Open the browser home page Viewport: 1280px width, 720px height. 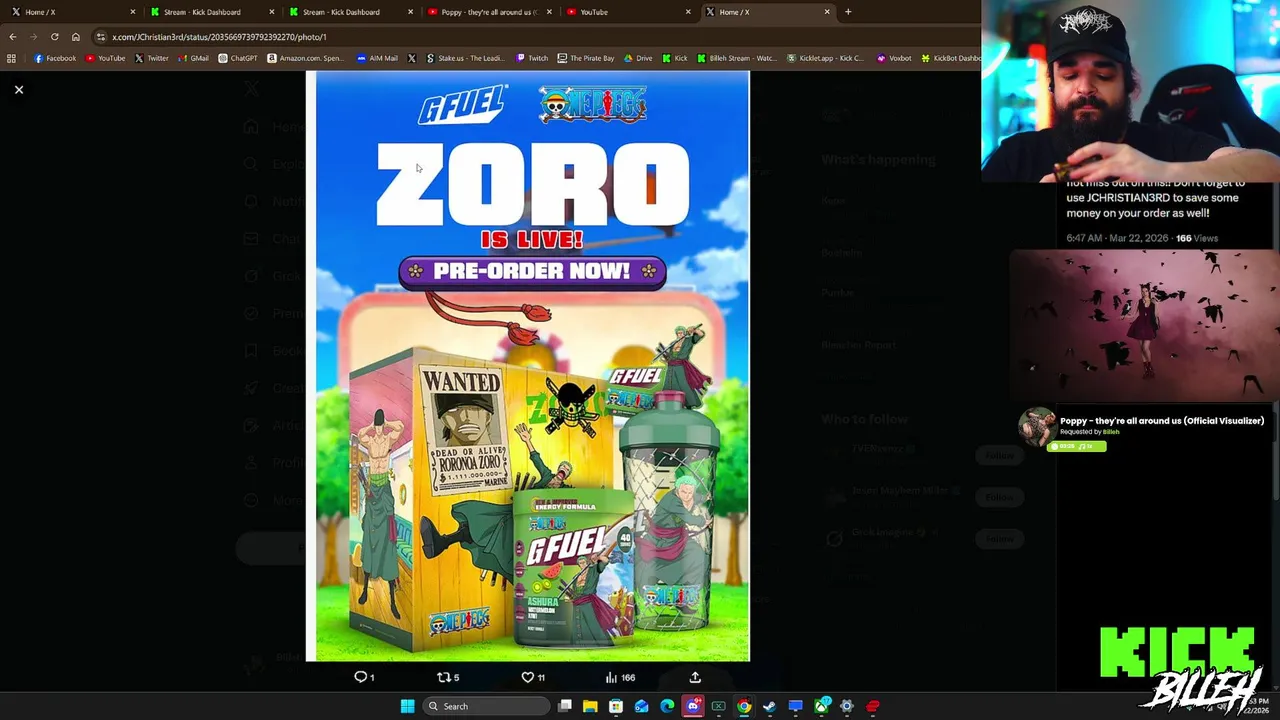coord(75,37)
